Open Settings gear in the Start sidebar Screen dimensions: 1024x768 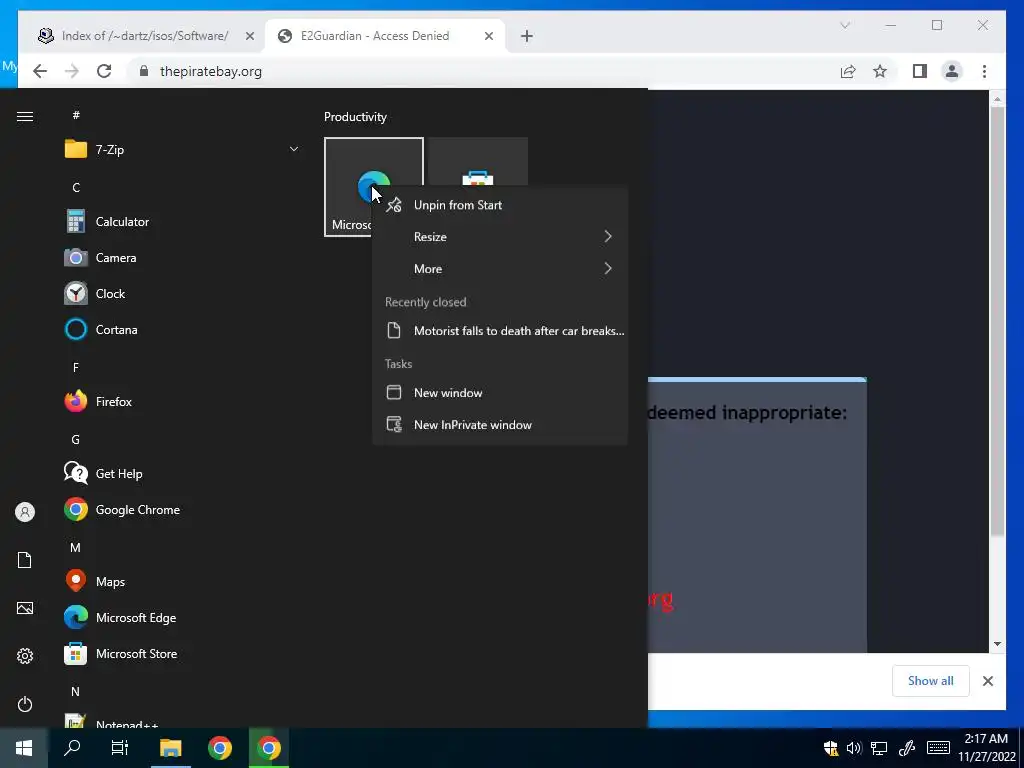pyautogui.click(x=25, y=656)
